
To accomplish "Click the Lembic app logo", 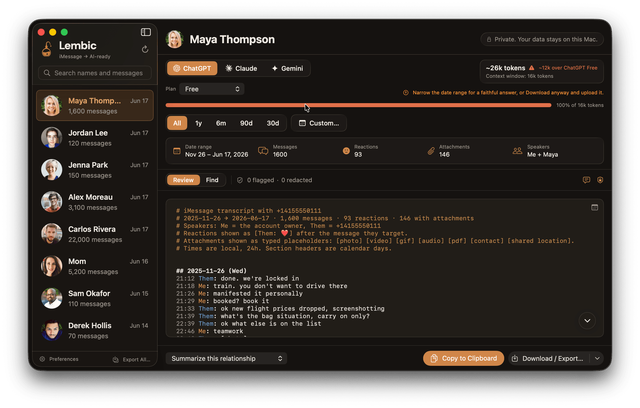I will pos(47,49).
